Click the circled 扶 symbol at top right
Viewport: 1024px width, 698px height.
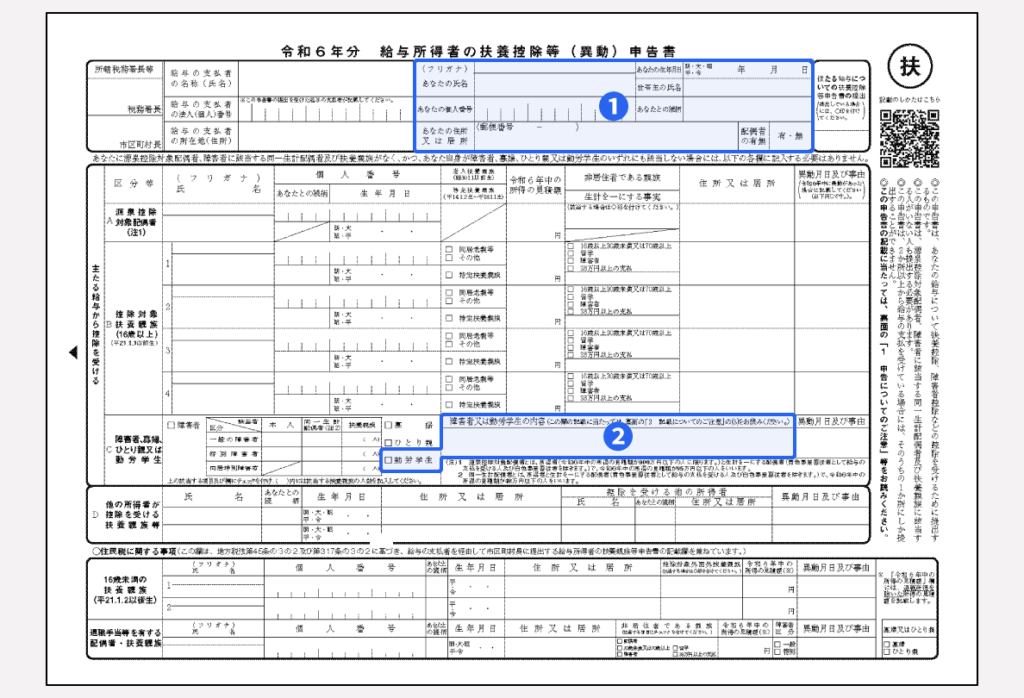909,68
